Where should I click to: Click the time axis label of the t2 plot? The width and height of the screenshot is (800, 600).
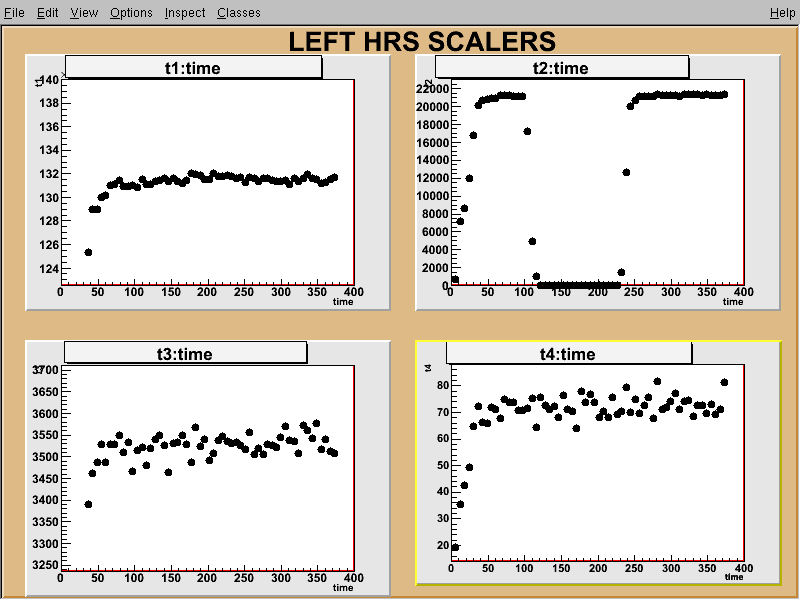point(733,302)
